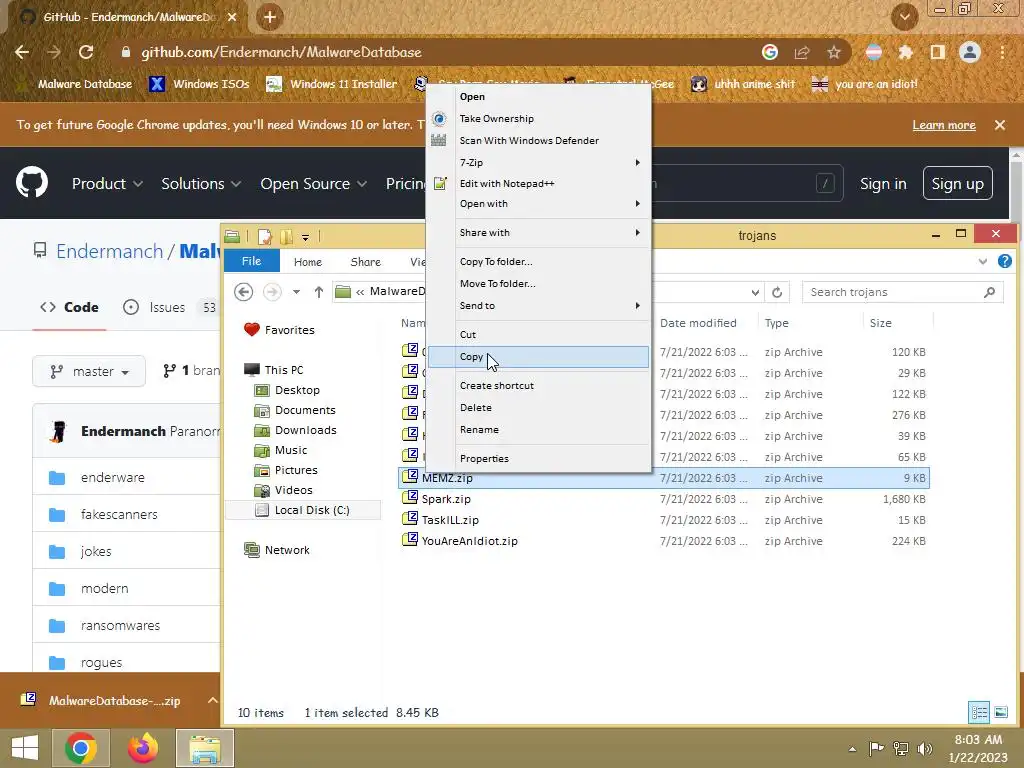Click the Explorer refresh icon
This screenshot has height=768, width=1024.
777,292
